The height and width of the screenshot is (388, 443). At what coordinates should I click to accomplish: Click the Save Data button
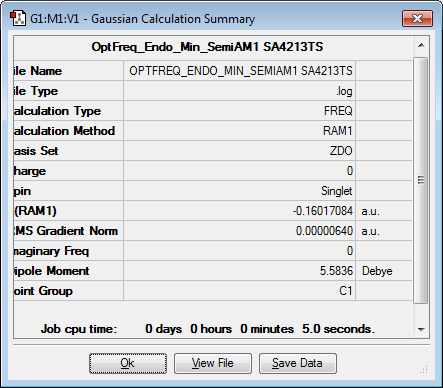click(x=298, y=363)
